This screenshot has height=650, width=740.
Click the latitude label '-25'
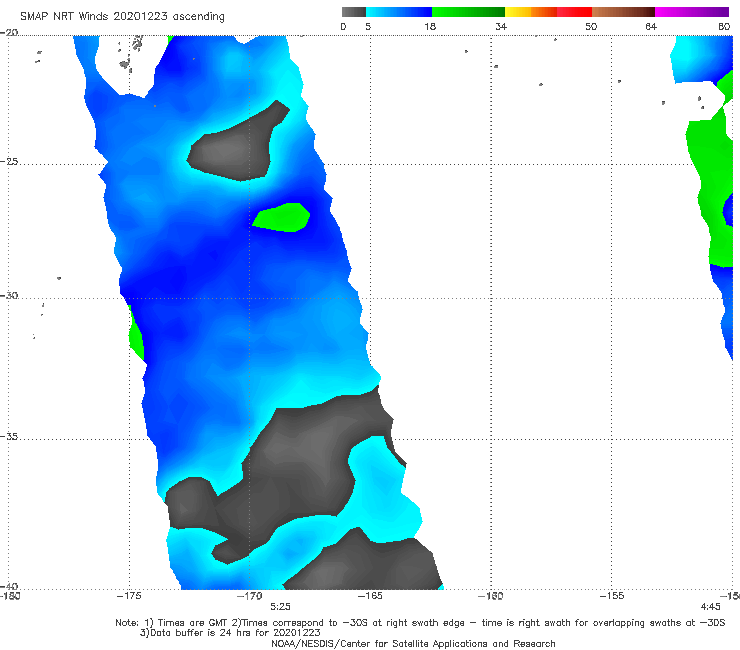(9, 161)
